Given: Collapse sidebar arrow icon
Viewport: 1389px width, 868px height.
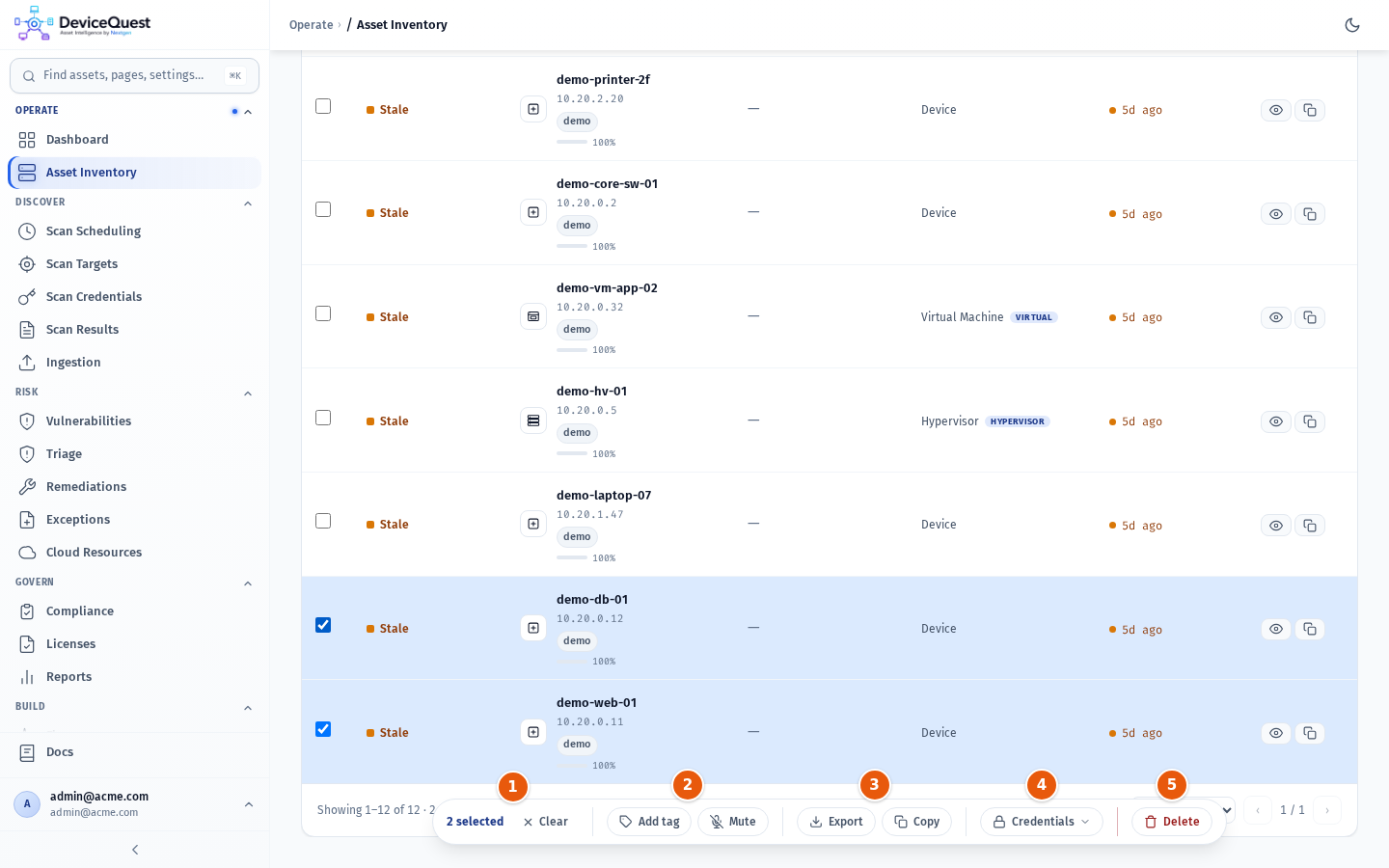Looking at the screenshot, I should click(135, 850).
